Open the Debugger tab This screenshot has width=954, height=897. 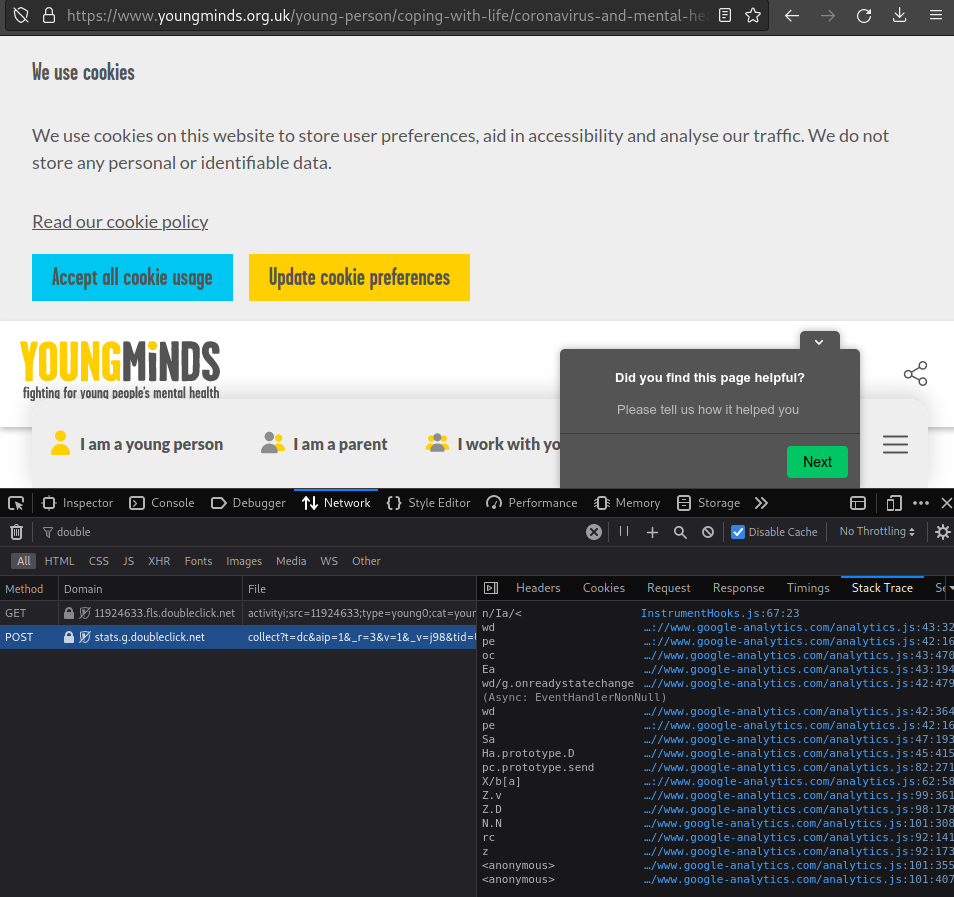coord(248,503)
